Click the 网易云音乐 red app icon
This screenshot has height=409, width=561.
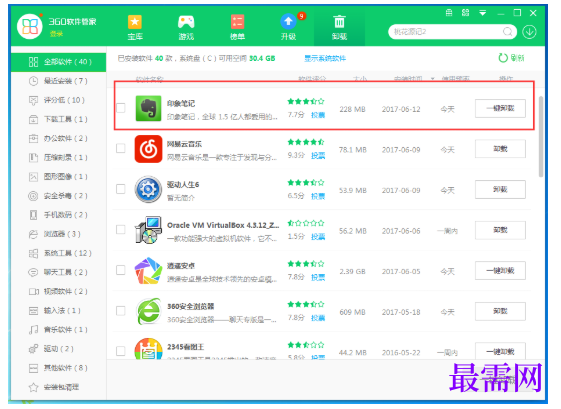148,149
